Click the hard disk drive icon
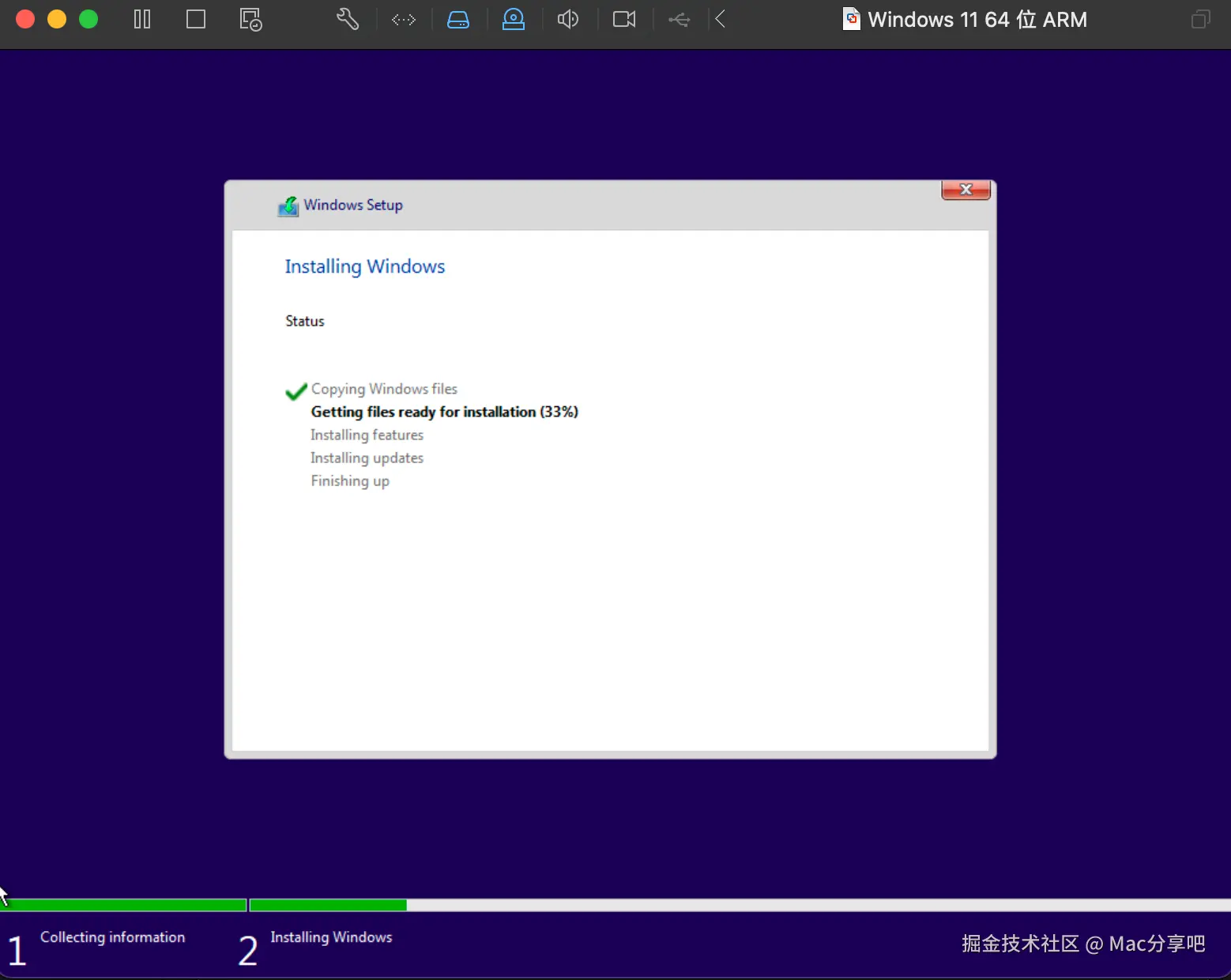1231x980 pixels. pos(458,20)
